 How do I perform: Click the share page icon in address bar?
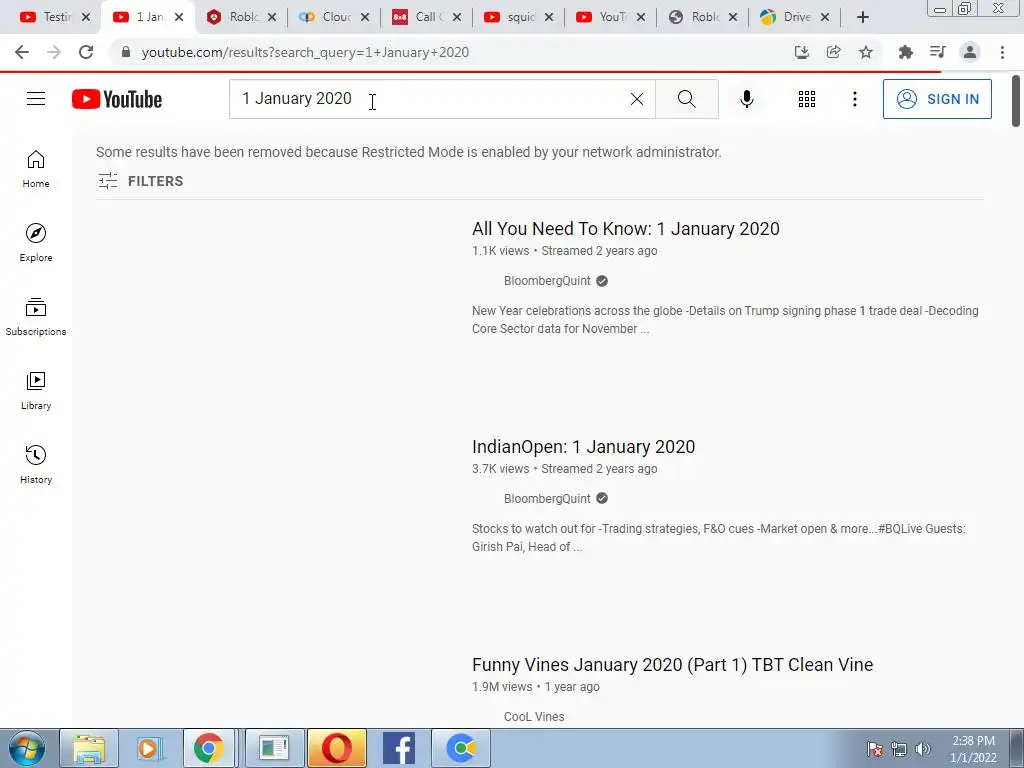833,52
